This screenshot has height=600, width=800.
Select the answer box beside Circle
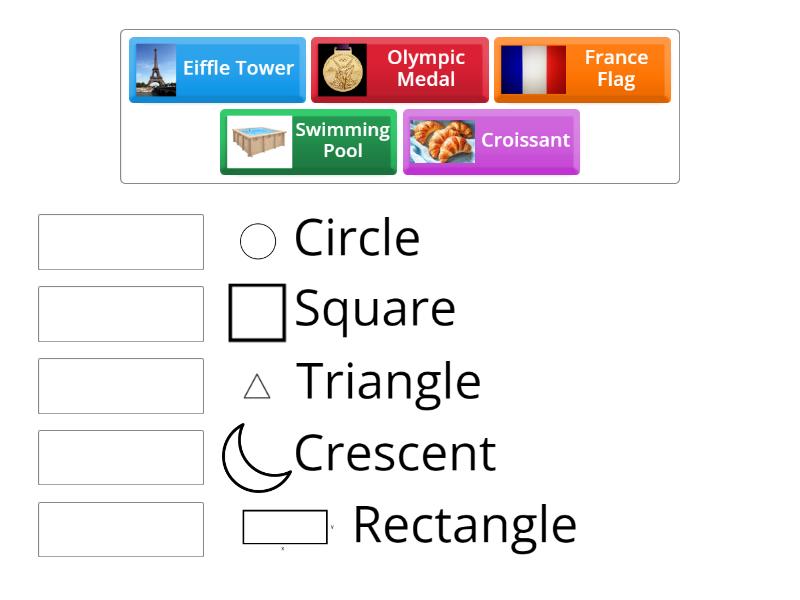tap(120, 242)
